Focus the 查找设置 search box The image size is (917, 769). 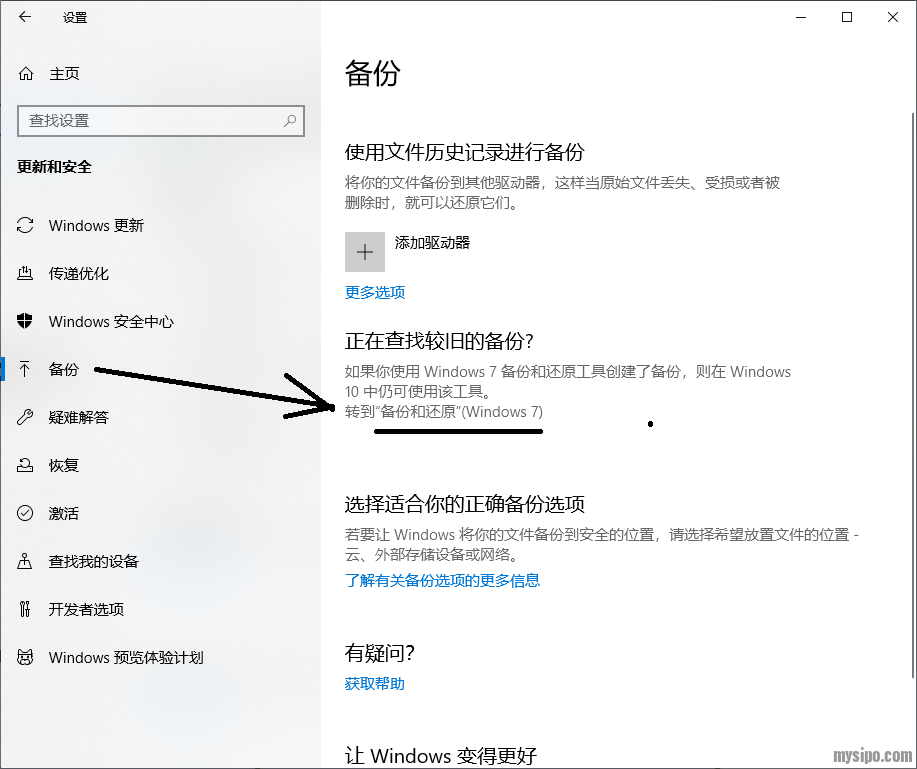pos(150,121)
